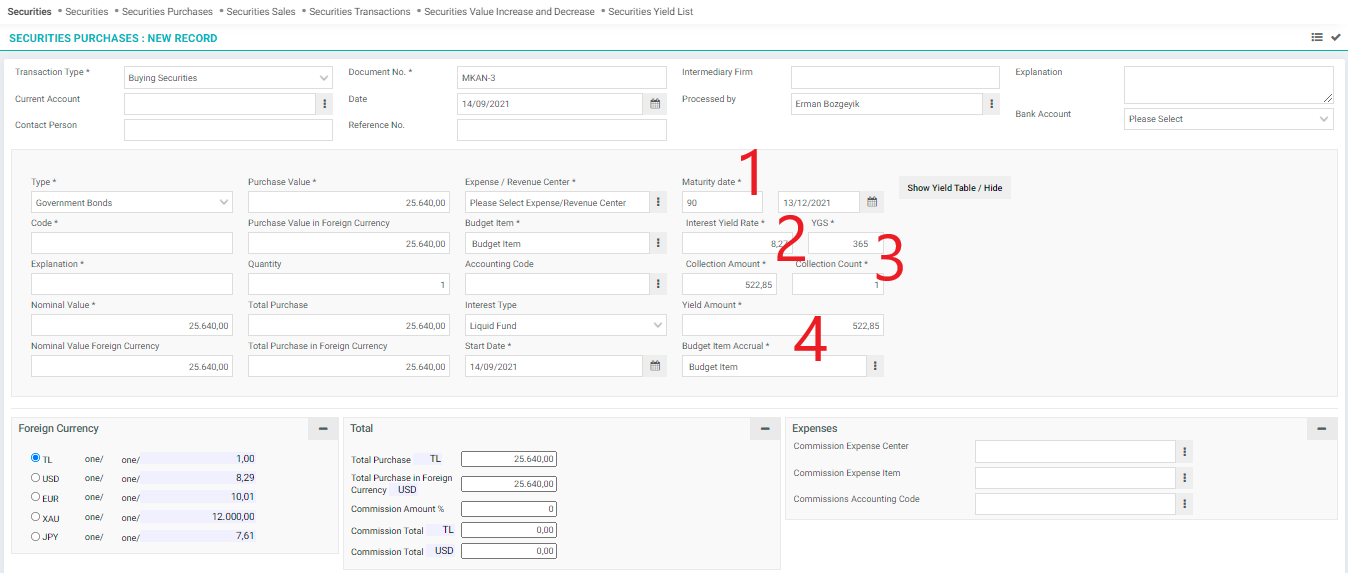The width and height of the screenshot is (1348, 573).
Task: Click the Interest Yield Rate field
Action: (738, 244)
